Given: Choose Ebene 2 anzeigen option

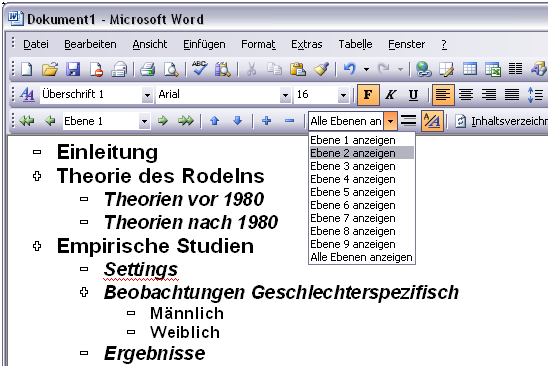Looking at the screenshot, I should click(362, 153).
